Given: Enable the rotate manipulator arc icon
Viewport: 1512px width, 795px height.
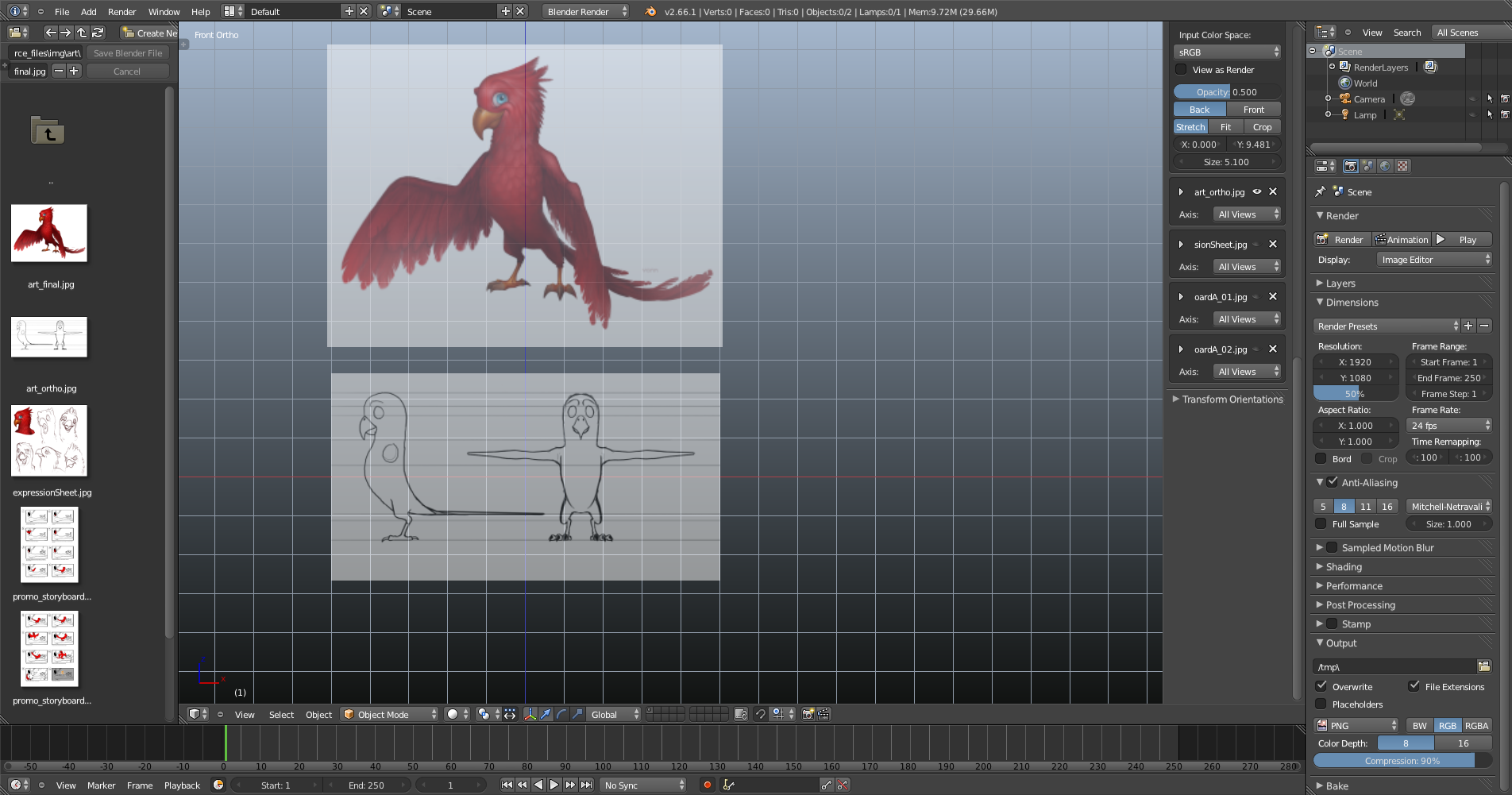Looking at the screenshot, I should tap(561, 714).
